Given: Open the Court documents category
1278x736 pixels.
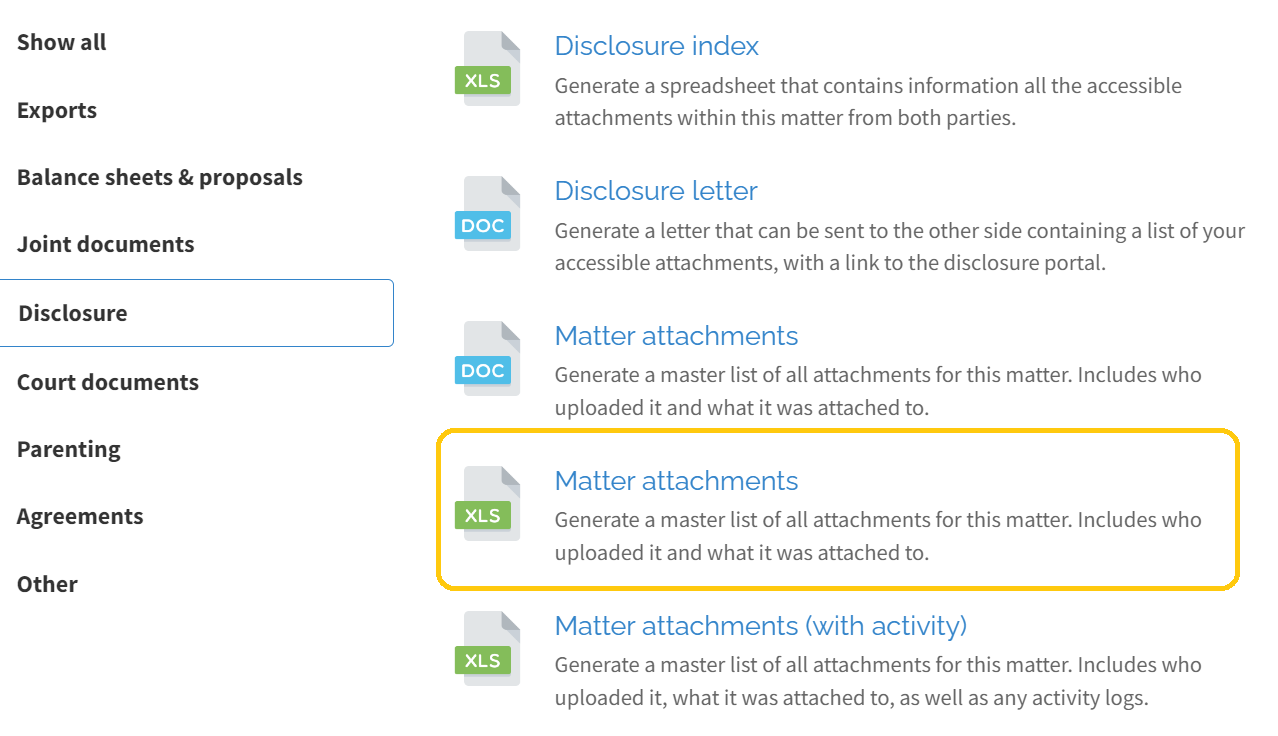Looking at the screenshot, I should coord(108,382).
